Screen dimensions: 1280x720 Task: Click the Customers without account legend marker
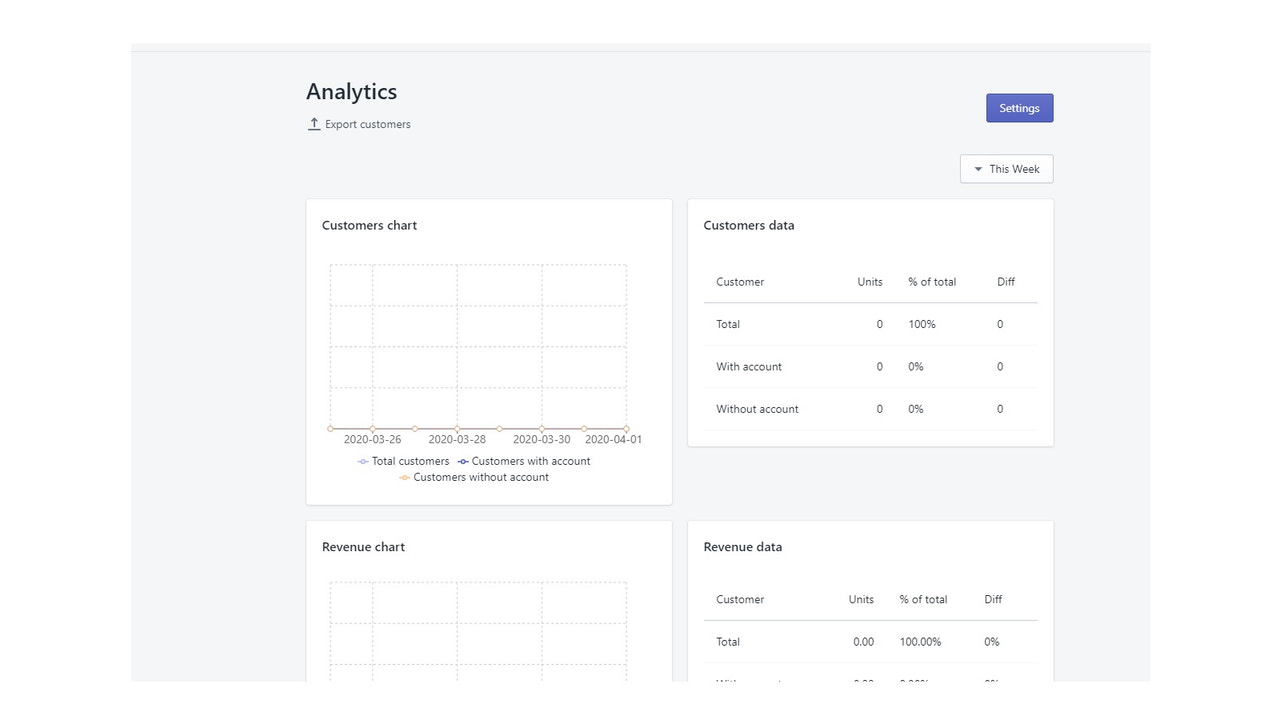[406, 477]
